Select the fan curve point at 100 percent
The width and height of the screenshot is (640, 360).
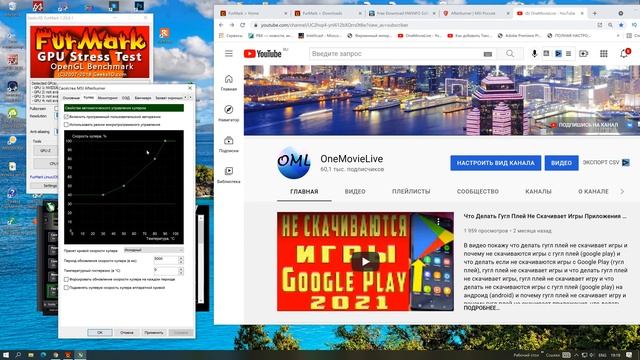(x=165, y=141)
